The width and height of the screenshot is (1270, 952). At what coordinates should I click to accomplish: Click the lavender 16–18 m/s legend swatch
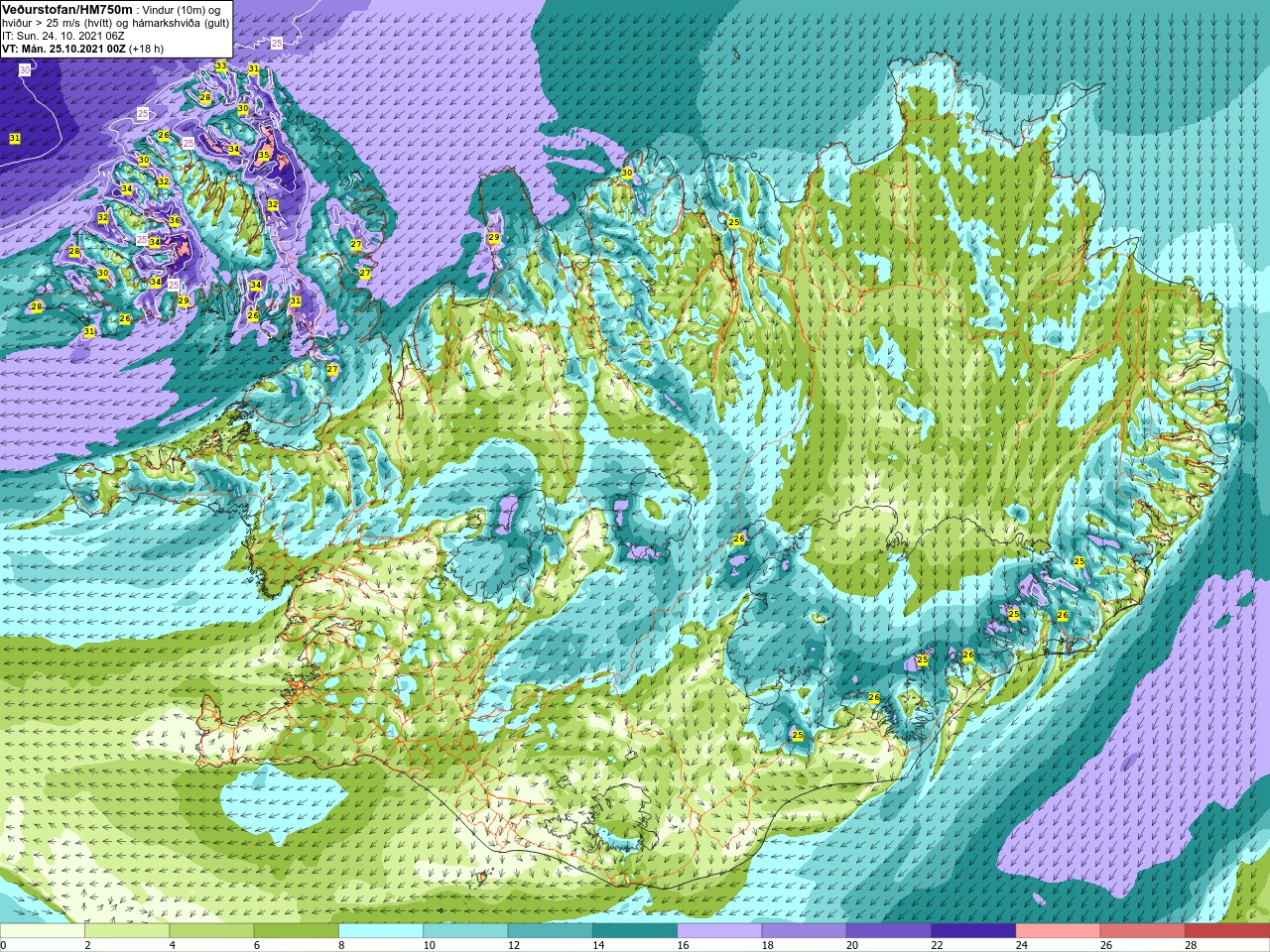click(719, 931)
